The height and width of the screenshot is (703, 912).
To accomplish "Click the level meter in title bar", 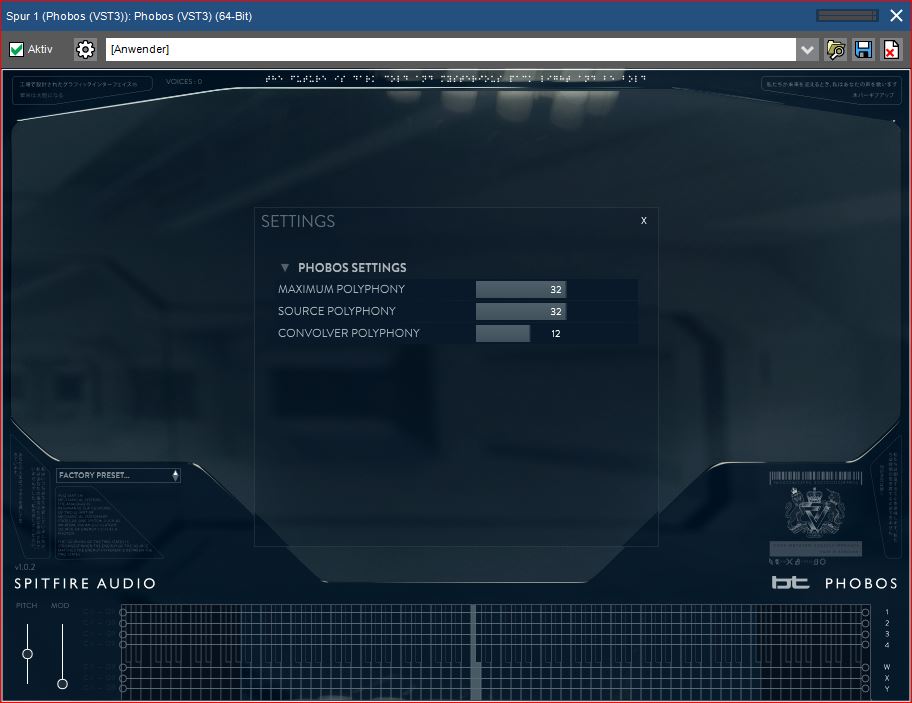I will (x=847, y=16).
